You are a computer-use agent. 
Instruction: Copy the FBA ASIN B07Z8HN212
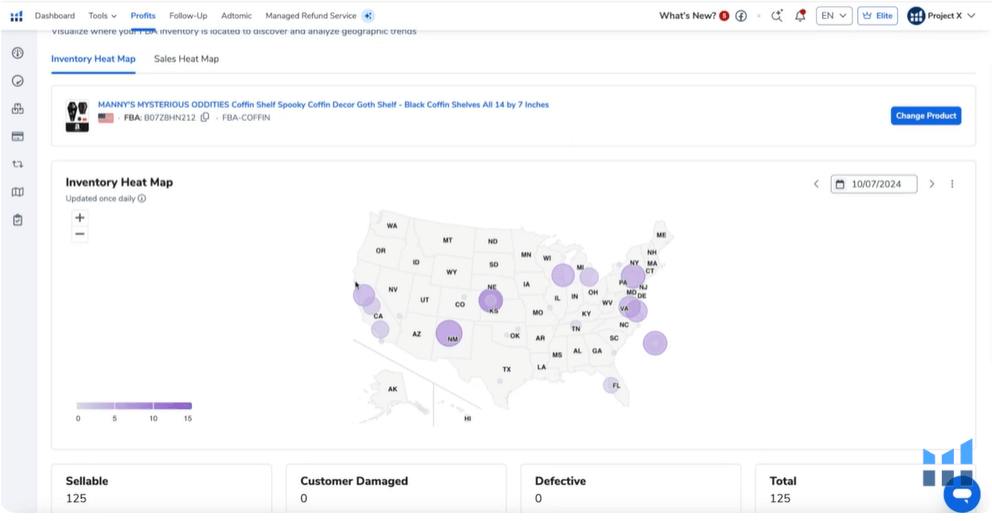205,118
